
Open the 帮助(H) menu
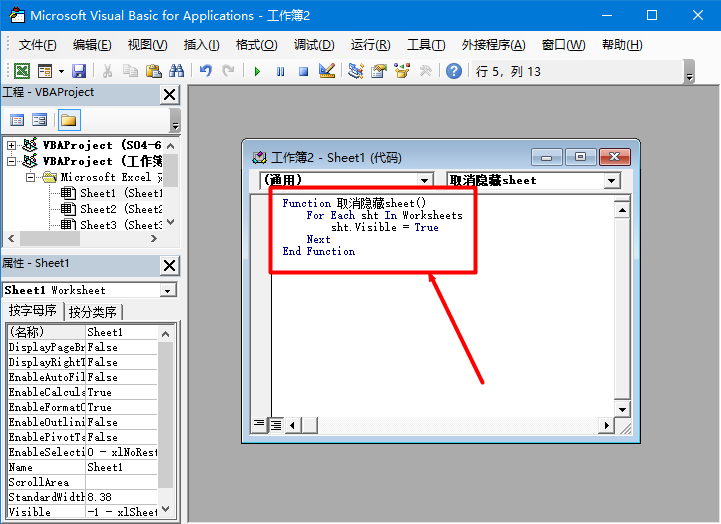622,45
